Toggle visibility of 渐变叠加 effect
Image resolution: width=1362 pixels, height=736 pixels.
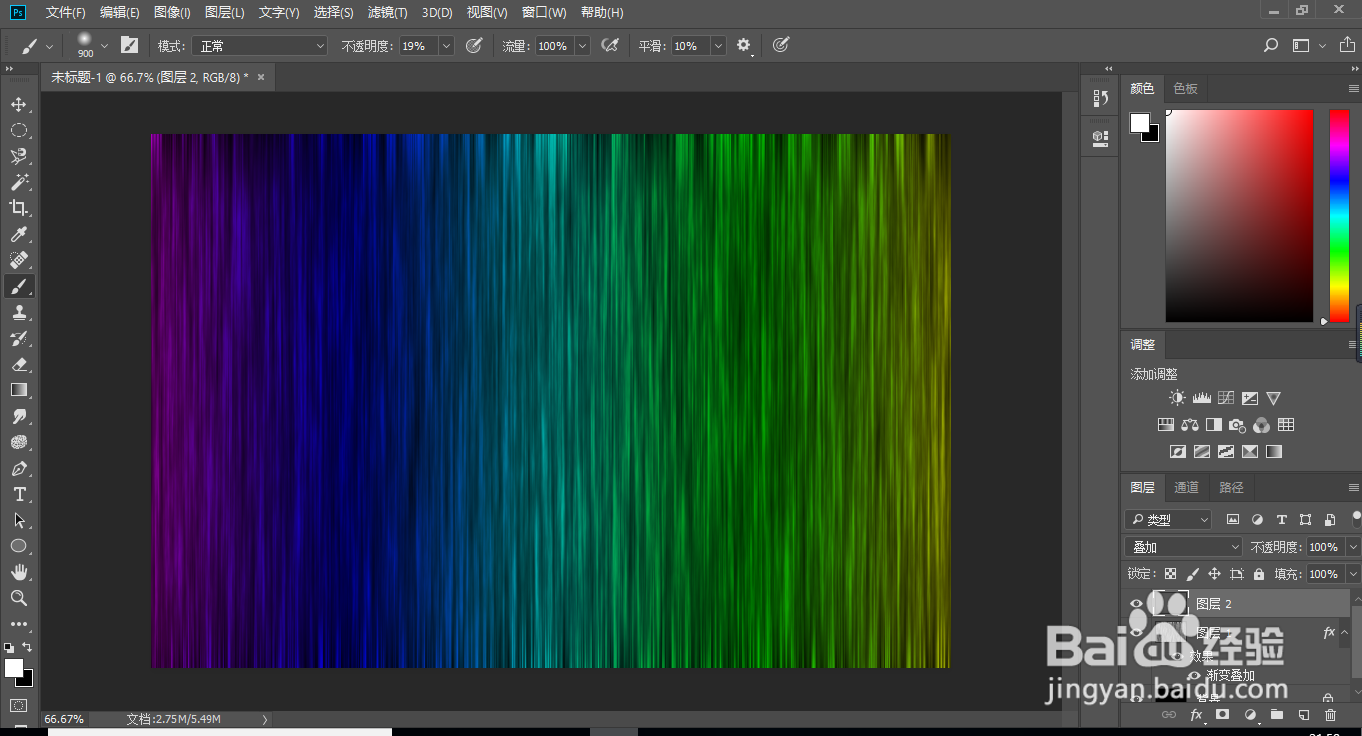pos(1193,676)
